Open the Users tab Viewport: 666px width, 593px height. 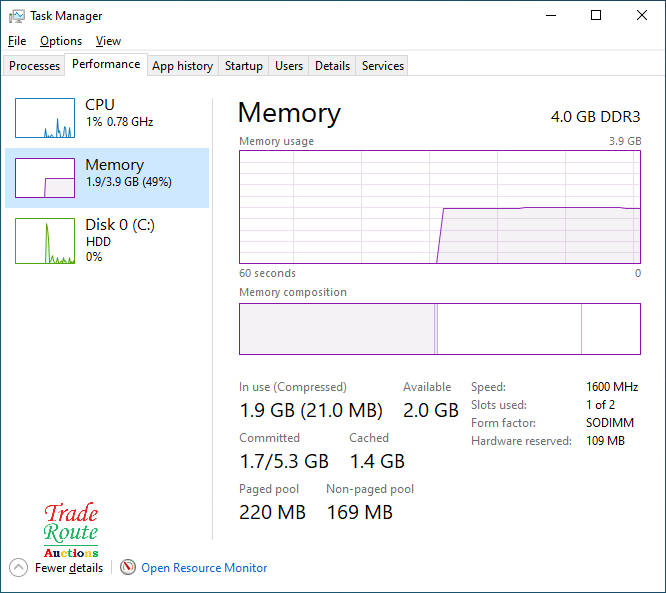click(x=289, y=66)
